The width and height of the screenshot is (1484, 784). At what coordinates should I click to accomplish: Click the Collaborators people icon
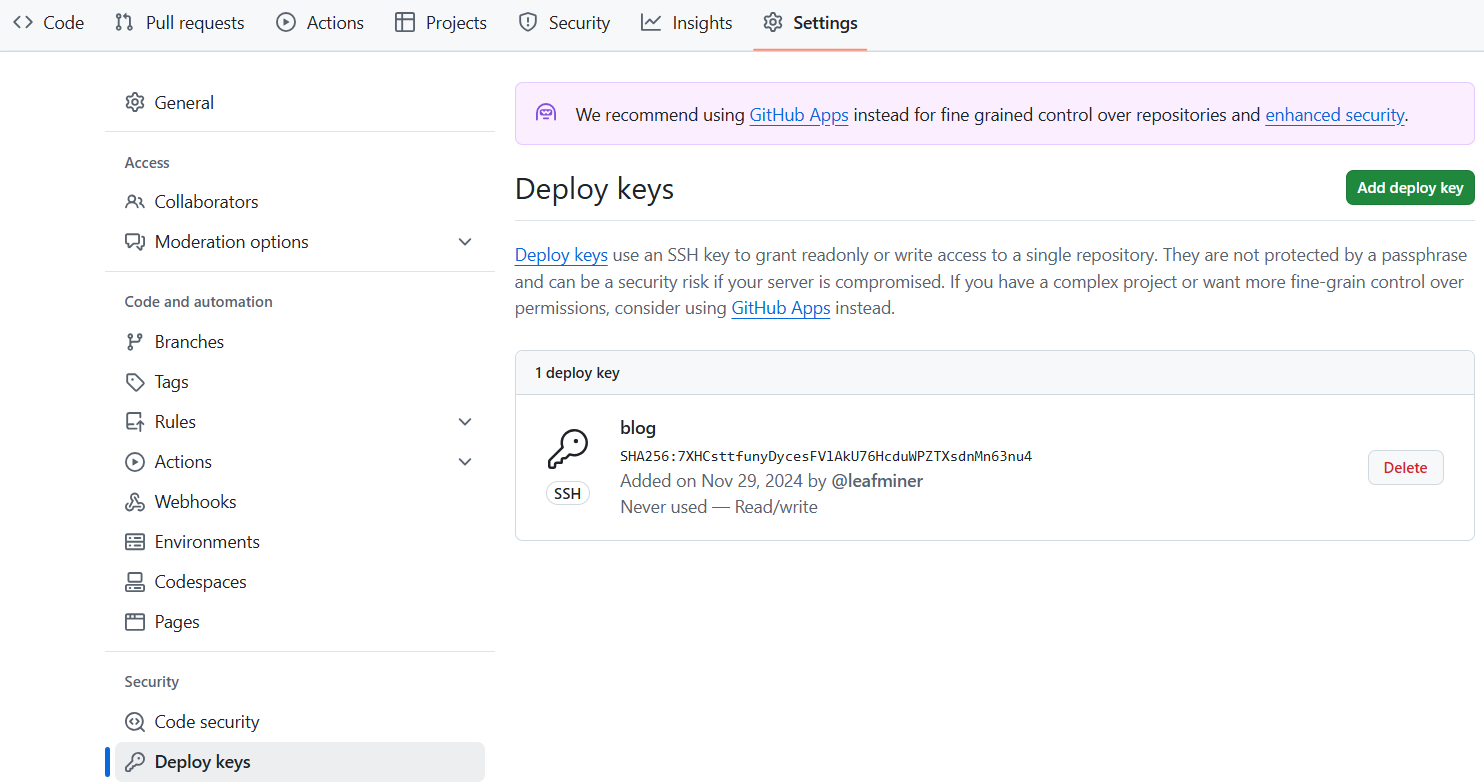tap(134, 202)
